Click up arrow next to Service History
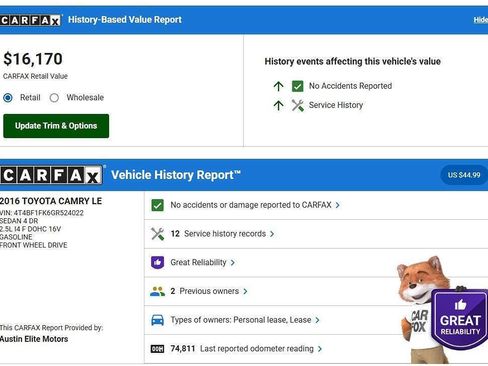This screenshot has height=366, width=488. tap(278, 105)
